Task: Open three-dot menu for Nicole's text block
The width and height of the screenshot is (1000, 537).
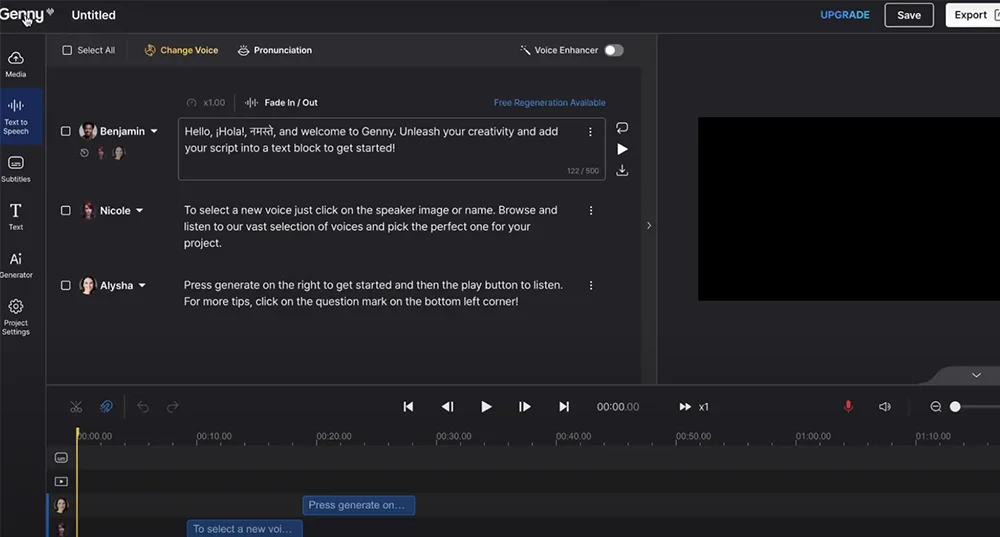Action: click(591, 211)
